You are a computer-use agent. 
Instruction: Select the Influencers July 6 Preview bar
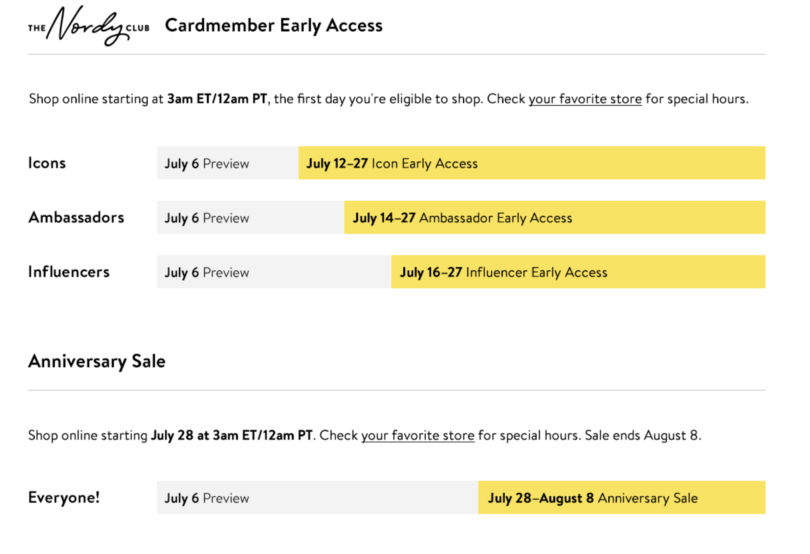274,272
